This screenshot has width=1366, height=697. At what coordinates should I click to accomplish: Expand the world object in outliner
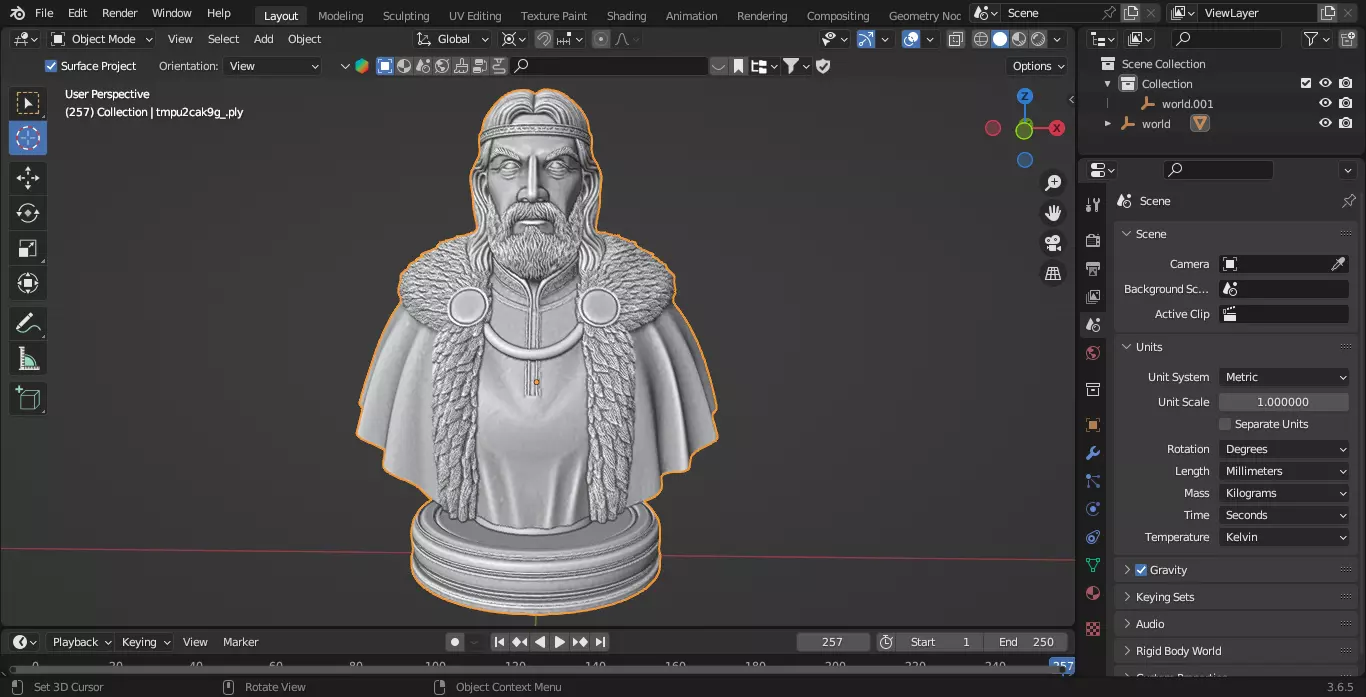coord(1107,124)
